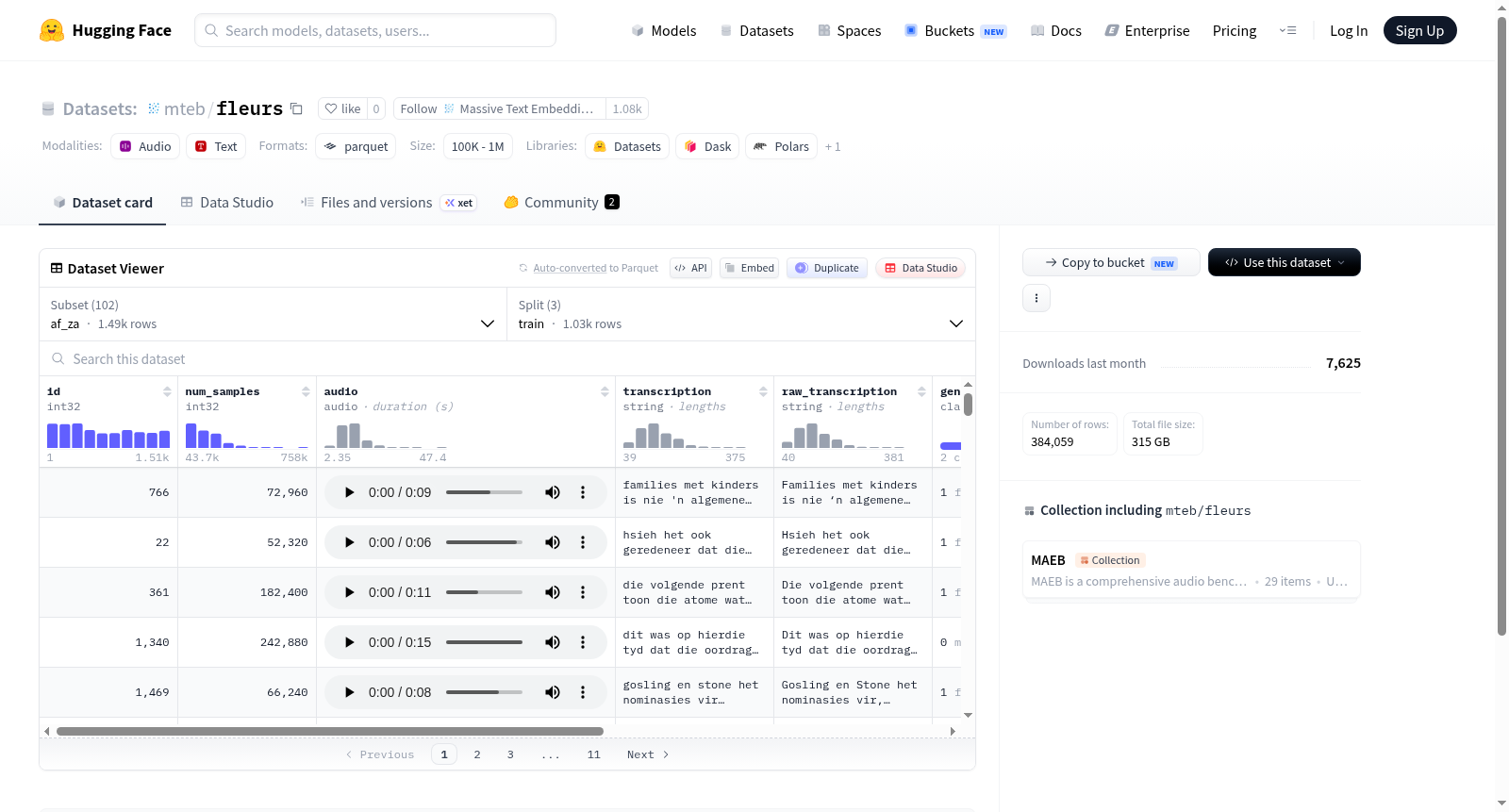Open the Community tab

coord(561,203)
